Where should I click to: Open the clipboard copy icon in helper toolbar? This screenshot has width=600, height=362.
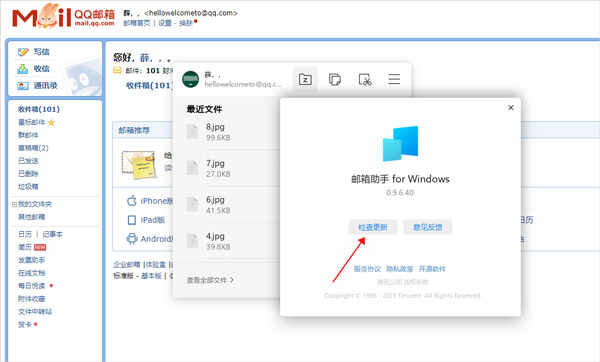pos(335,80)
